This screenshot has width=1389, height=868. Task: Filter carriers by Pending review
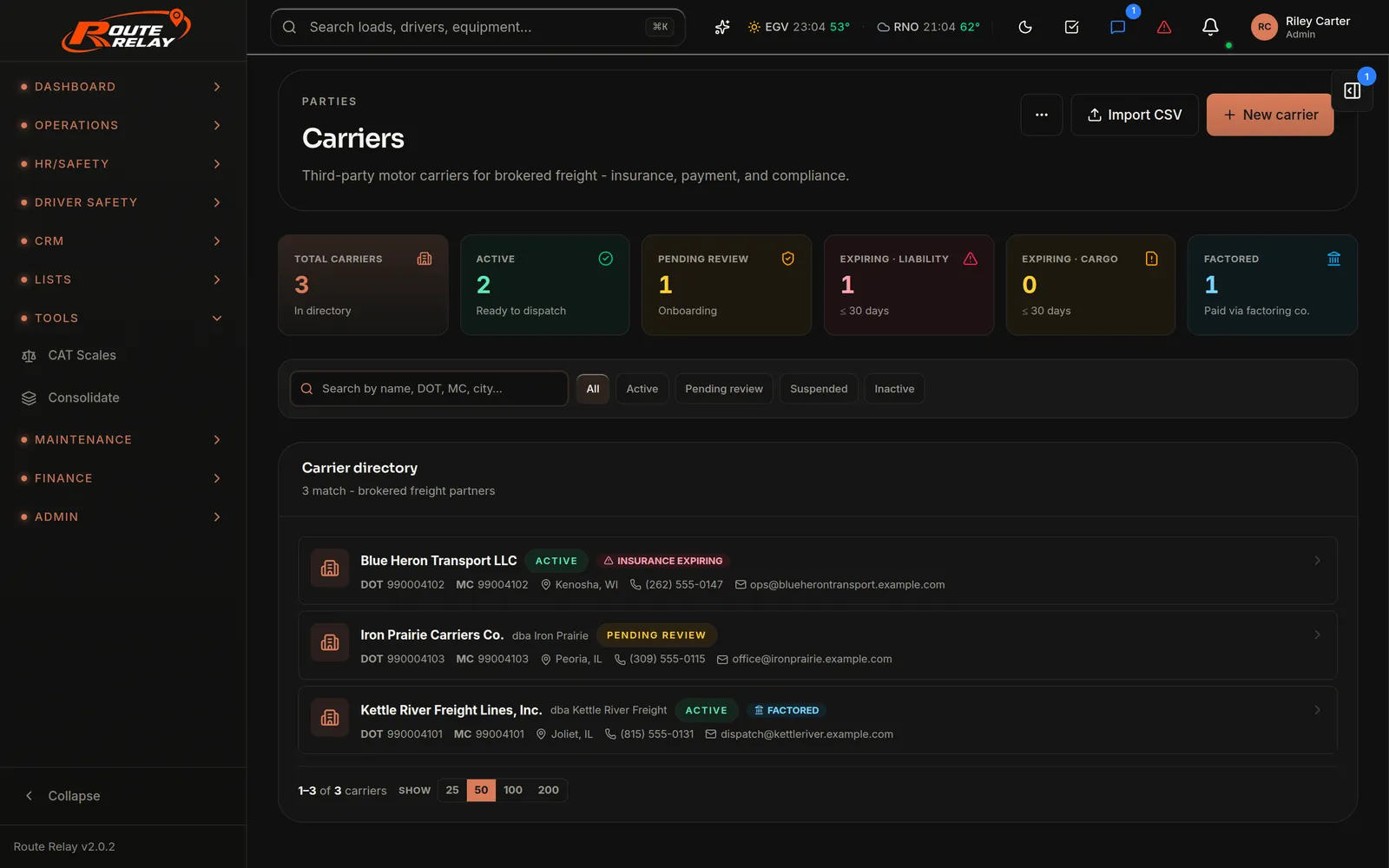724,389
